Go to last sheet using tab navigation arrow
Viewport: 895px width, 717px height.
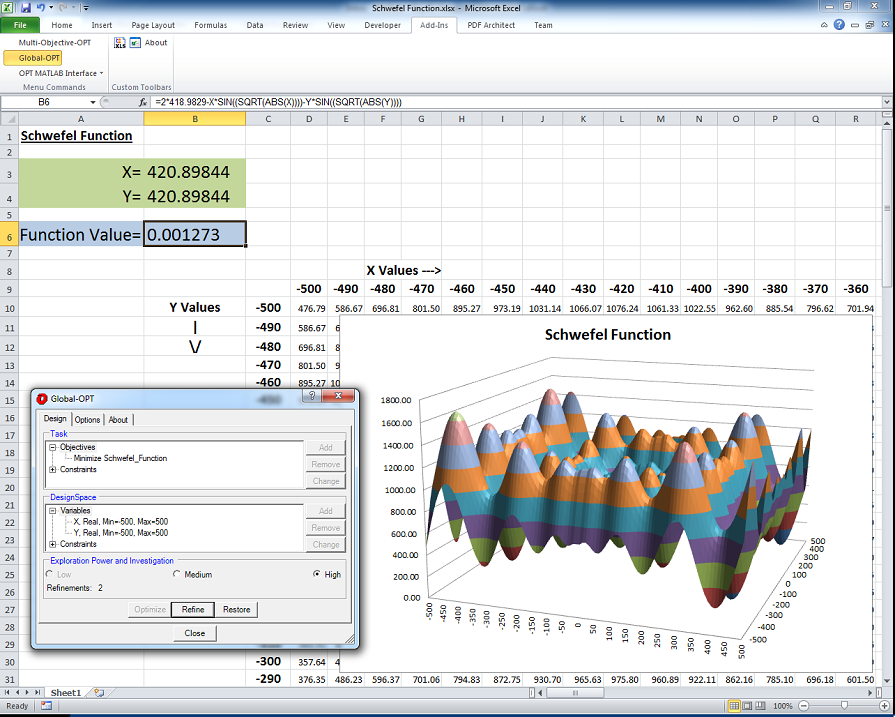37,692
